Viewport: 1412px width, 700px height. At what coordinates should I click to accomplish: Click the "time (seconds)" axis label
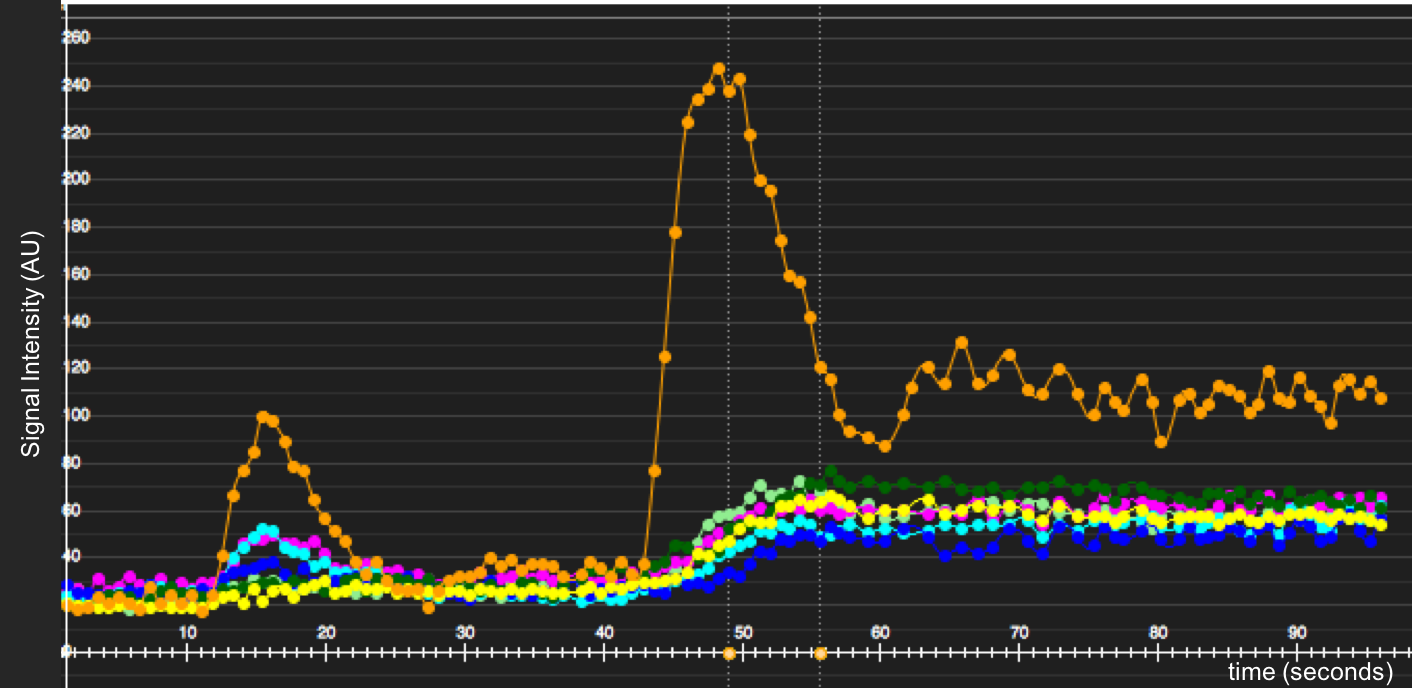1310,672
